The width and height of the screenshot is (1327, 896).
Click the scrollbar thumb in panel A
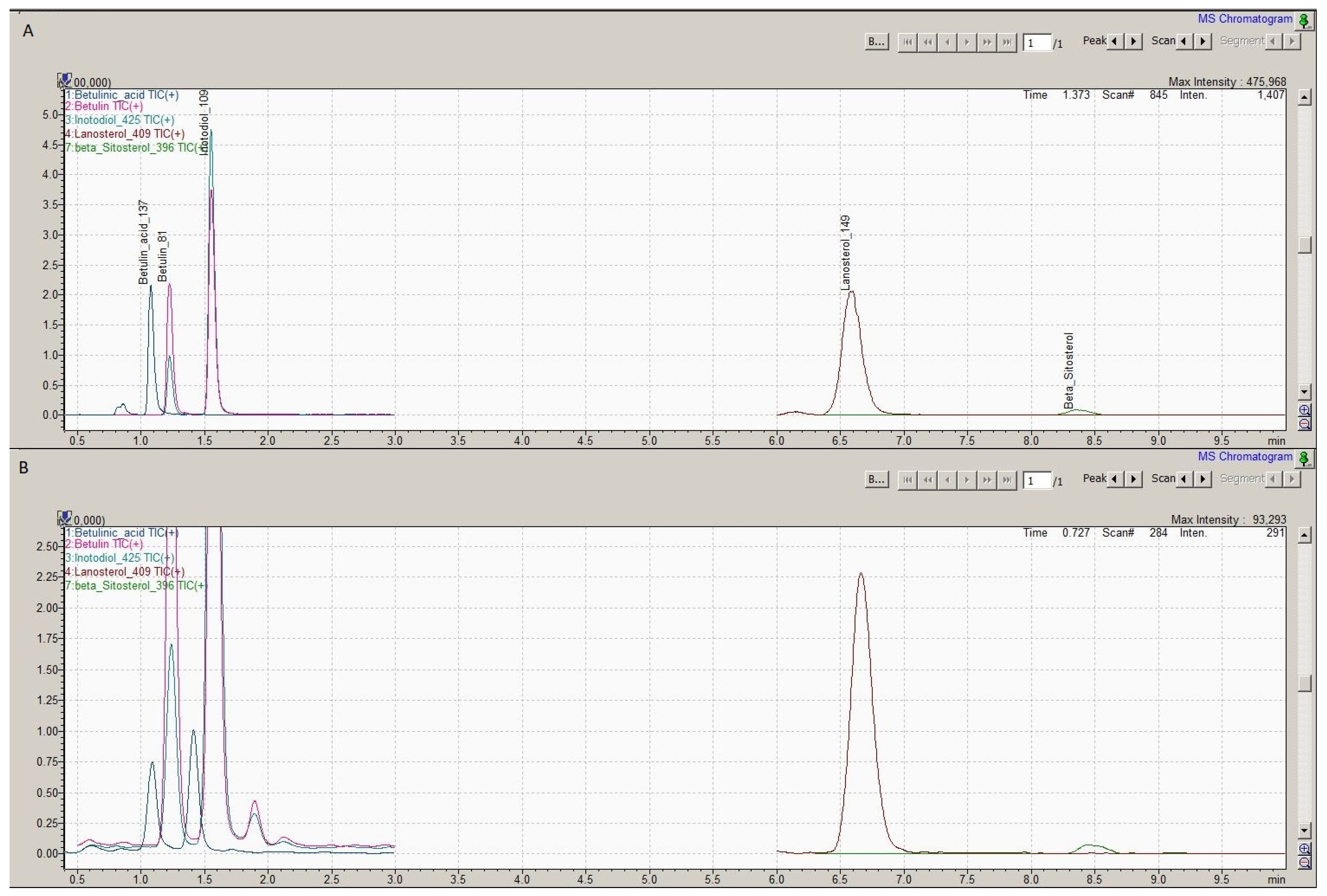tap(1304, 244)
